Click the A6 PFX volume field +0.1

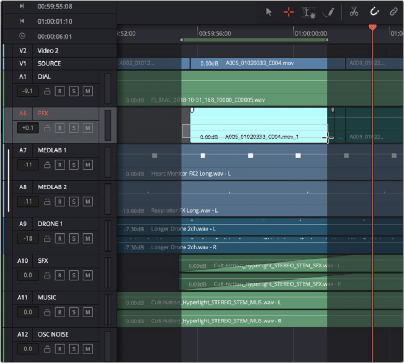28,128
